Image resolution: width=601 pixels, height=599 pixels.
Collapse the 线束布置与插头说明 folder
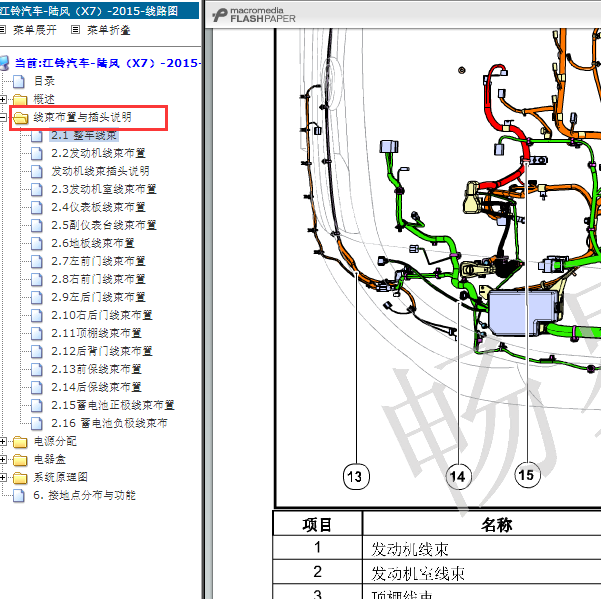point(3,117)
